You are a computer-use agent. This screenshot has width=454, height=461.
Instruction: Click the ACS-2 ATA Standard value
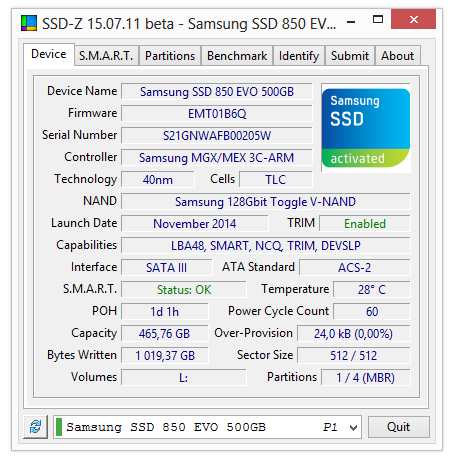(x=355, y=268)
